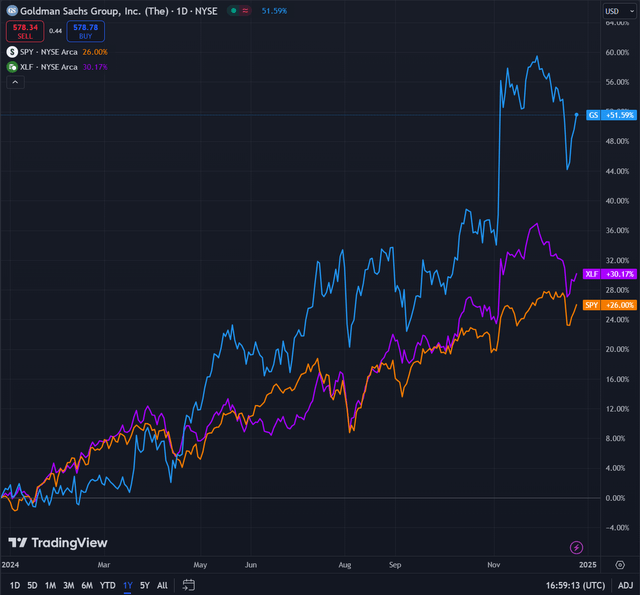Image resolution: width=640 pixels, height=595 pixels.
Task: Click the TradingView logo
Action: coord(58,543)
